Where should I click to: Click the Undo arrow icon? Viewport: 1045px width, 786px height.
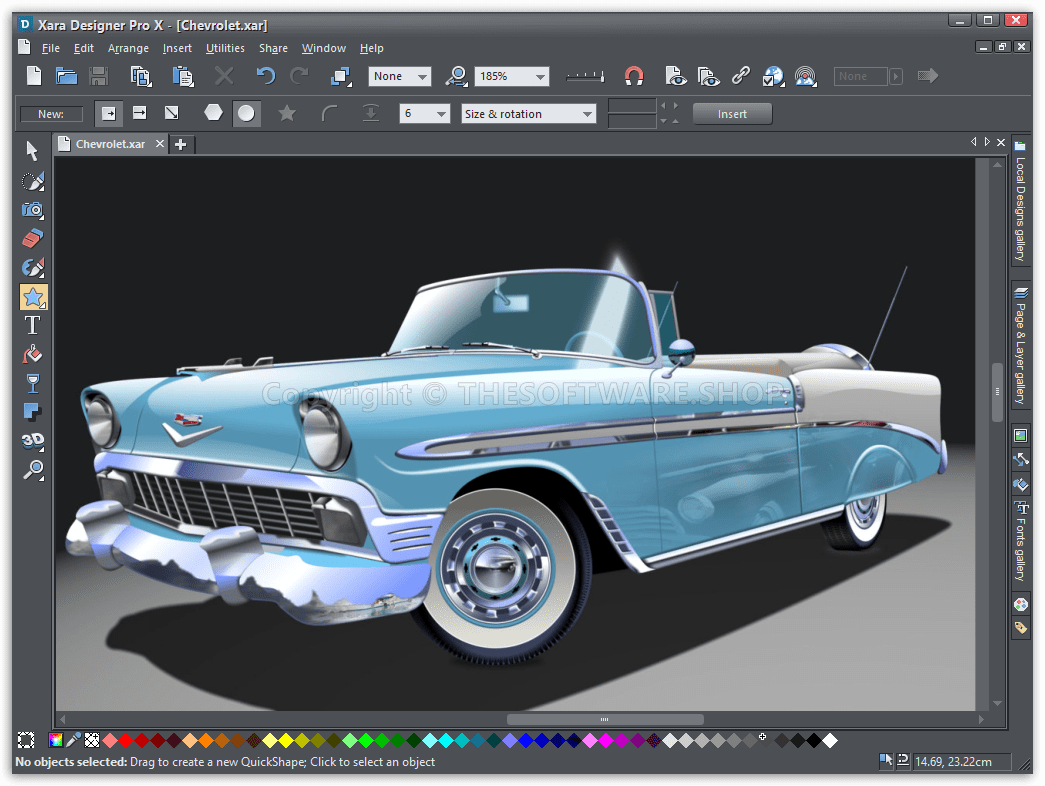pos(265,76)
